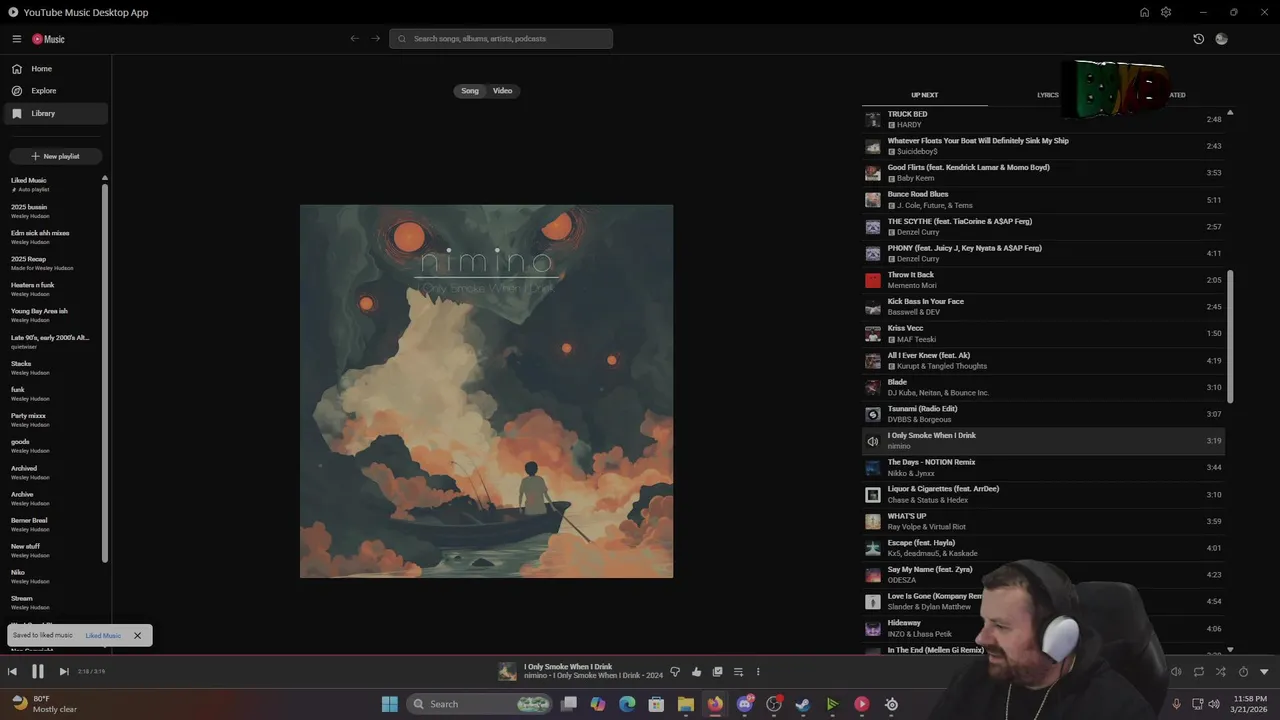Select WHAT'S UP by Ray Volpe
The width and height of the screenshot is (1280, 720).
[1043, 521]
